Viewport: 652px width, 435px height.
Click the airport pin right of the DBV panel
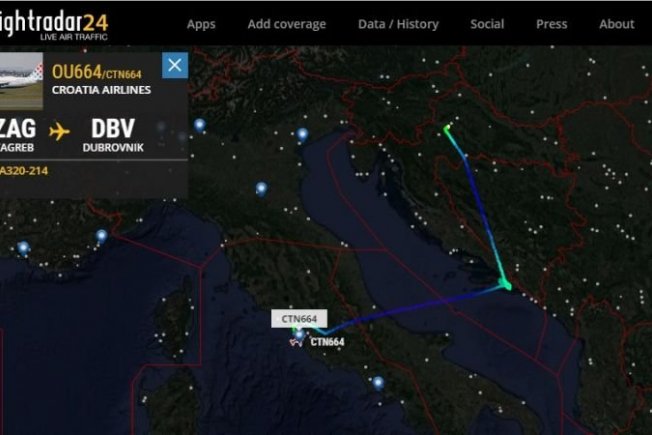coord(200,125)
